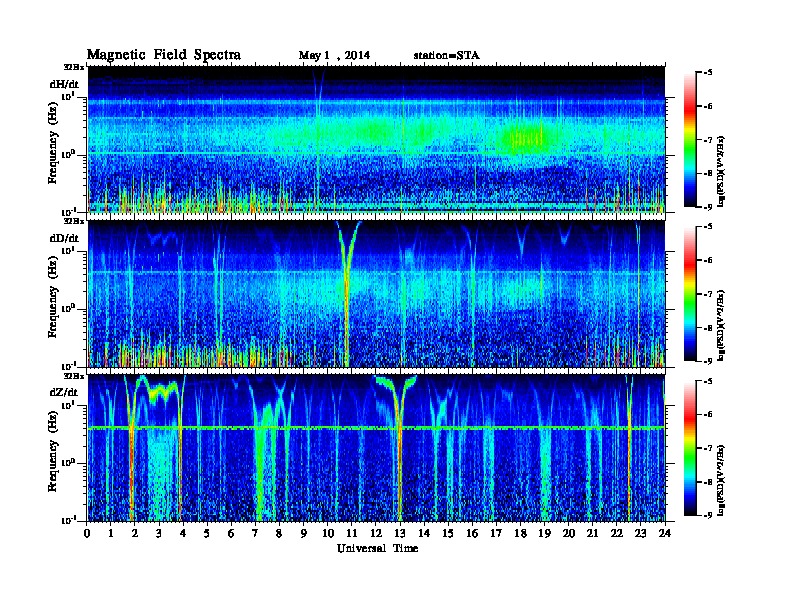This screenshot has height=612, width=792.
Task: Click the log(PSD) label beside dZ/dt colorbar
Action: pyautogui.click(x=721, y=479)
